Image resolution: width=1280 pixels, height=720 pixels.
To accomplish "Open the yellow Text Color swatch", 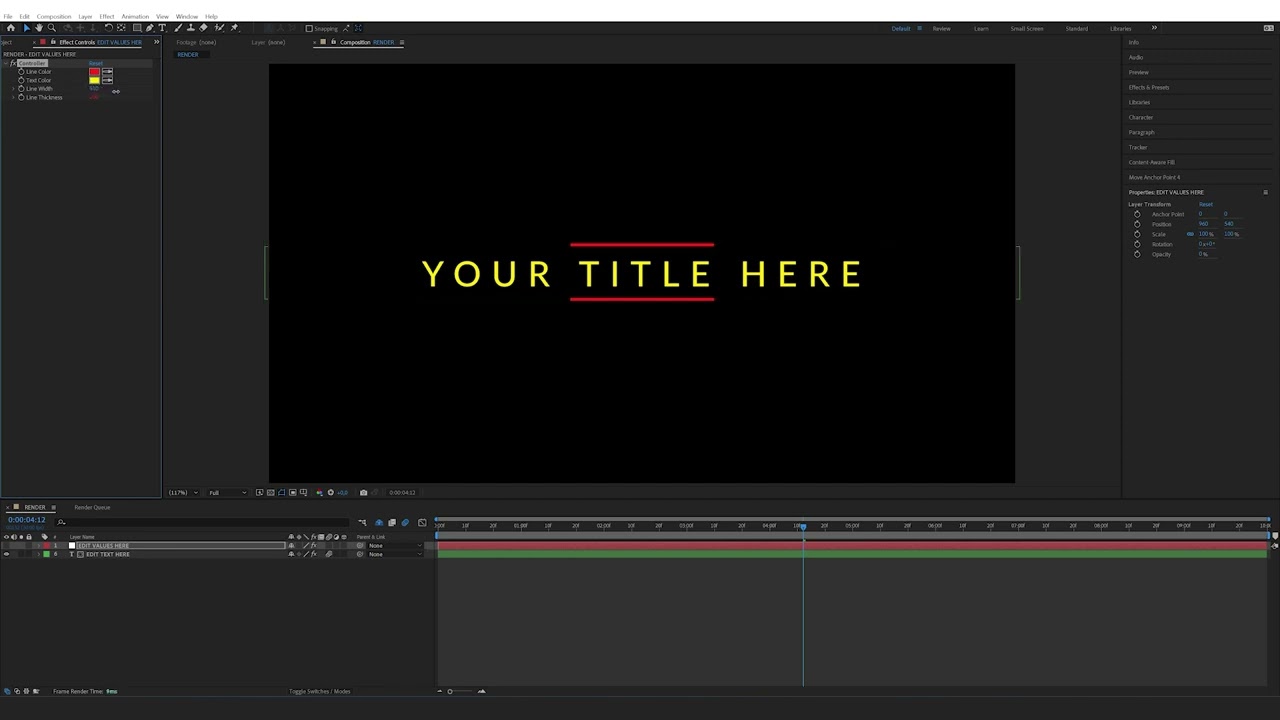I will click(x=94, y=80).
